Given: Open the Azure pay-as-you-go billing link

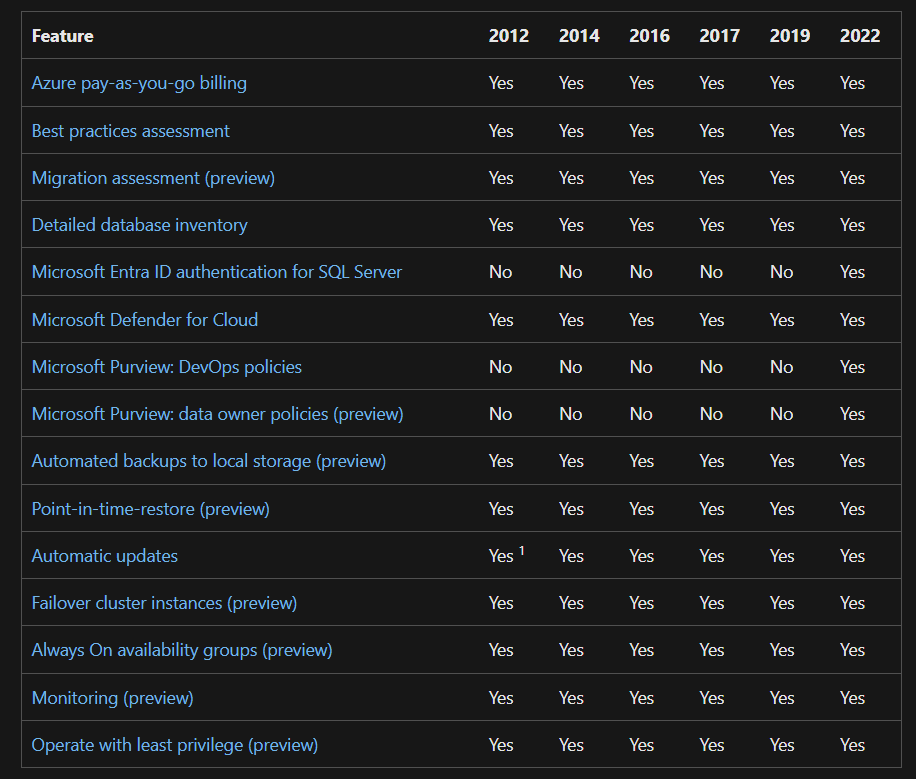Looking at the screenshot, I should (139, 83).
